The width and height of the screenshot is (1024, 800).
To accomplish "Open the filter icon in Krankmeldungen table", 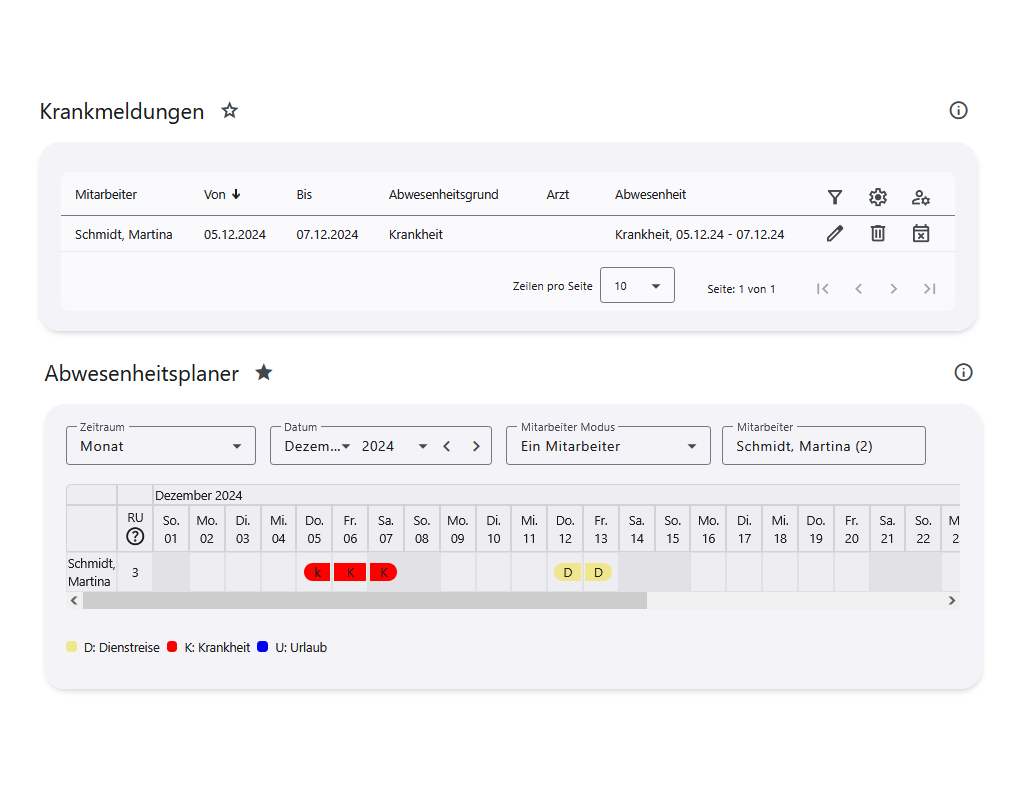I will [x=835, y=197].
